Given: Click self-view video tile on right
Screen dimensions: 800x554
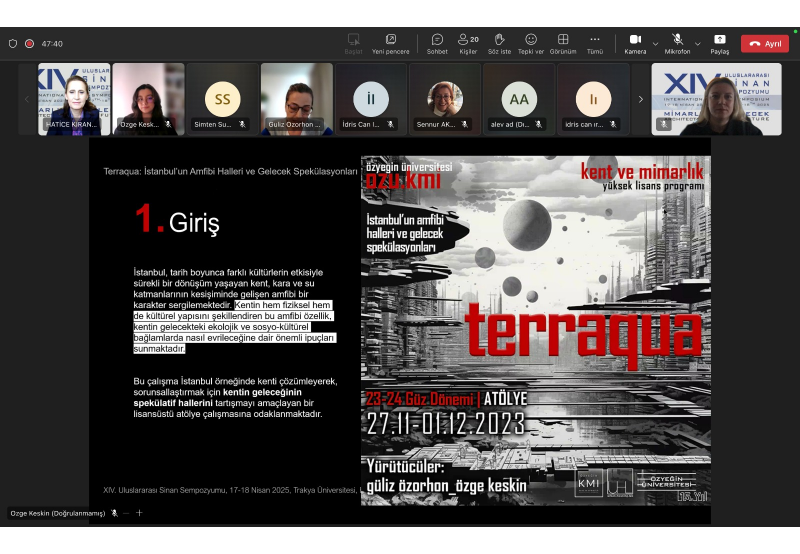Looking at the screenshot, I should pyautogui.click(x=716, y=99).
